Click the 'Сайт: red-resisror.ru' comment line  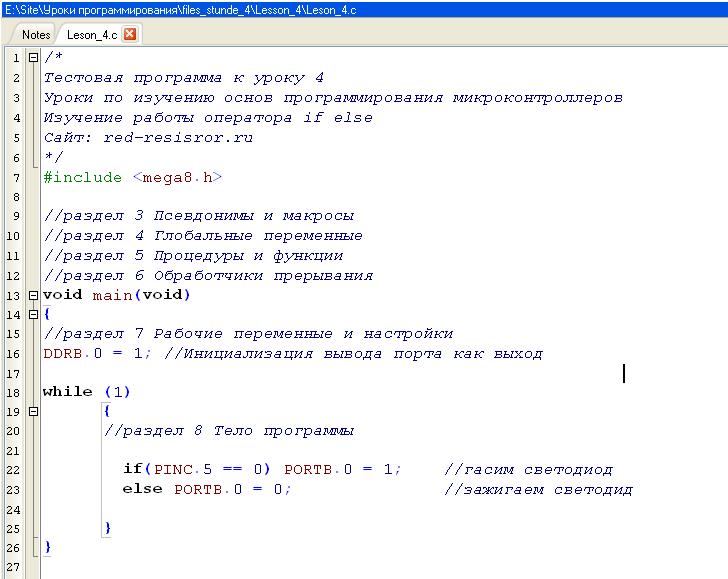tap(148, 137)
